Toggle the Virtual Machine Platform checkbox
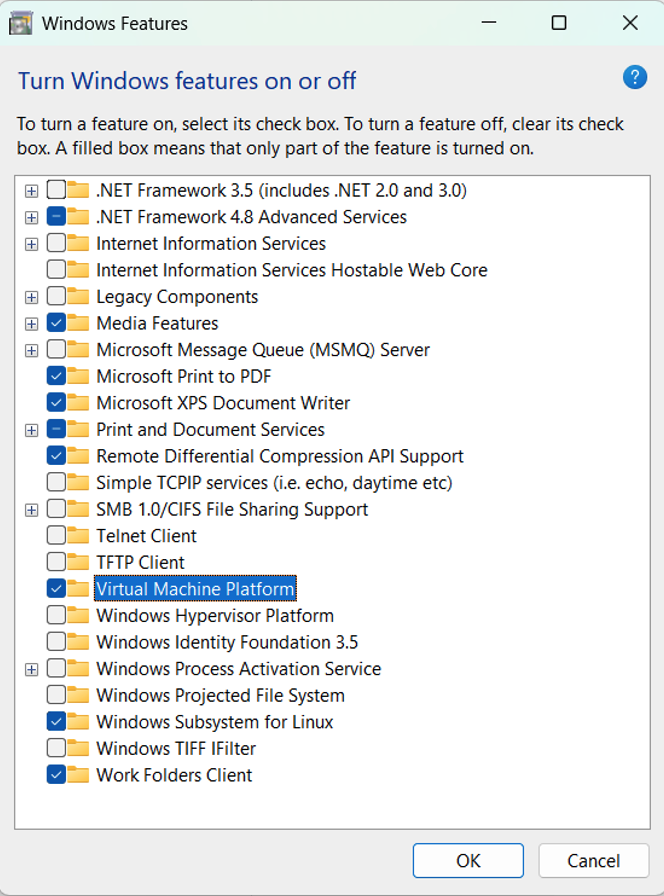The image size is (664, 896). [56, 589]
